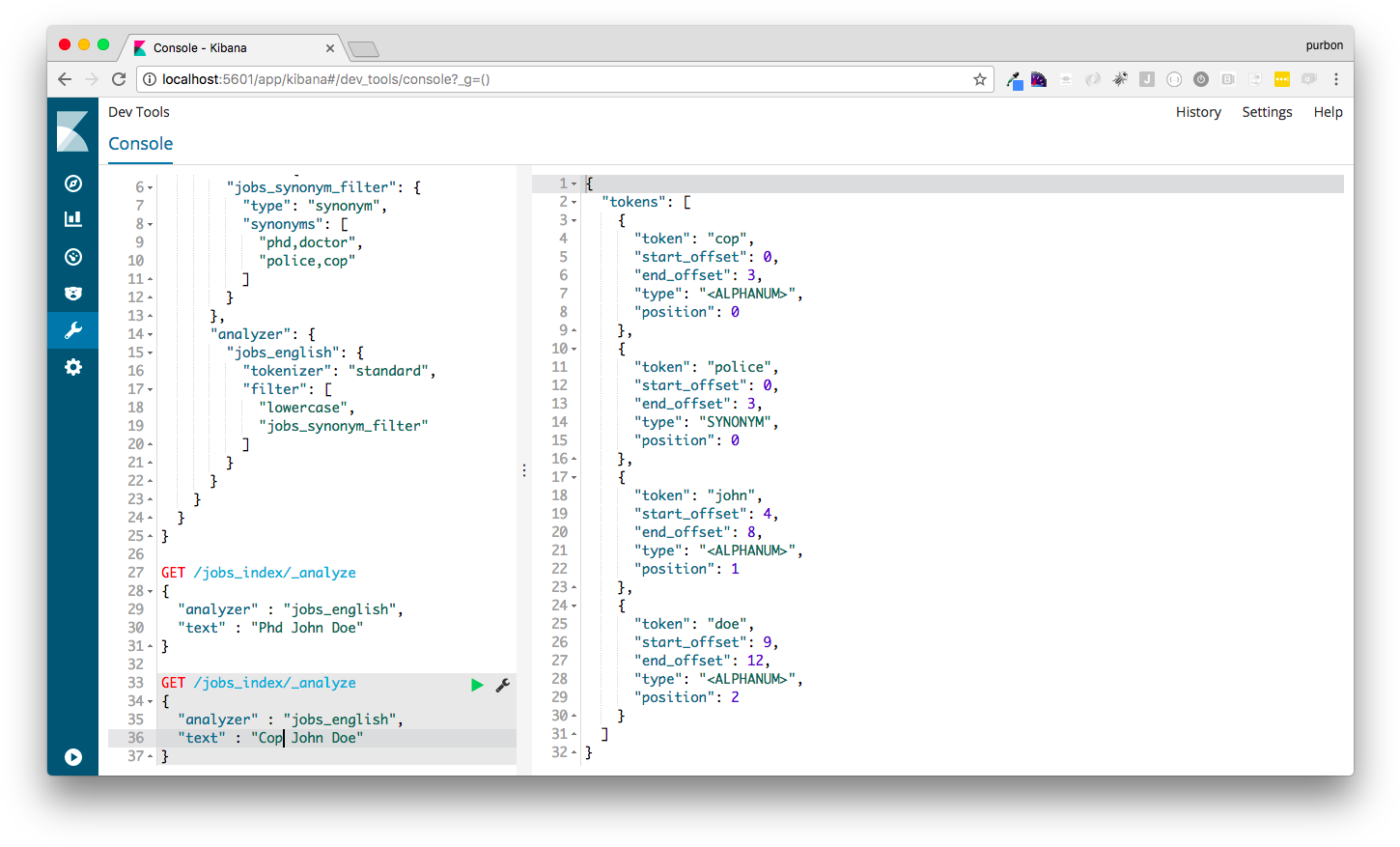Viewport: 1400px width, 847px height.
Task: Open Settings in the Dev Tools header
Action: (1267, 112)
